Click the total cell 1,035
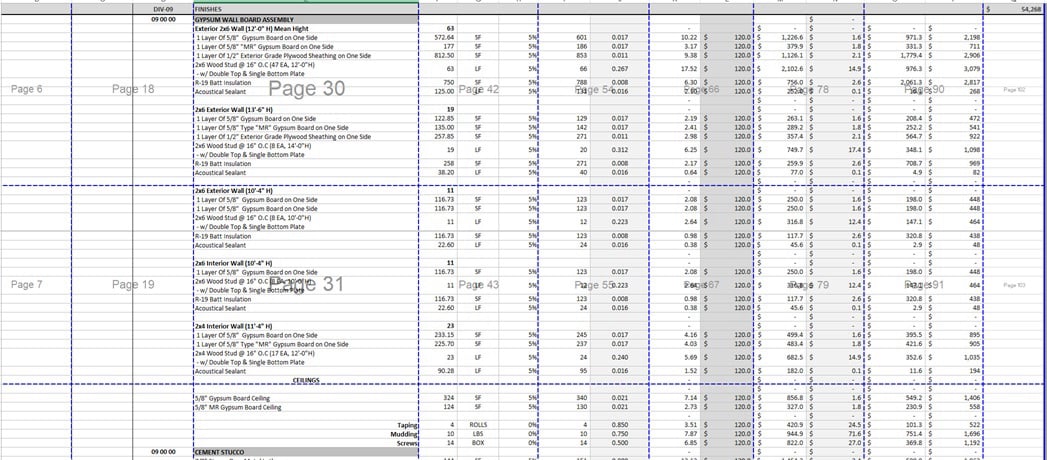Viewport: 1047px width, 460px height. pos(954,357)
